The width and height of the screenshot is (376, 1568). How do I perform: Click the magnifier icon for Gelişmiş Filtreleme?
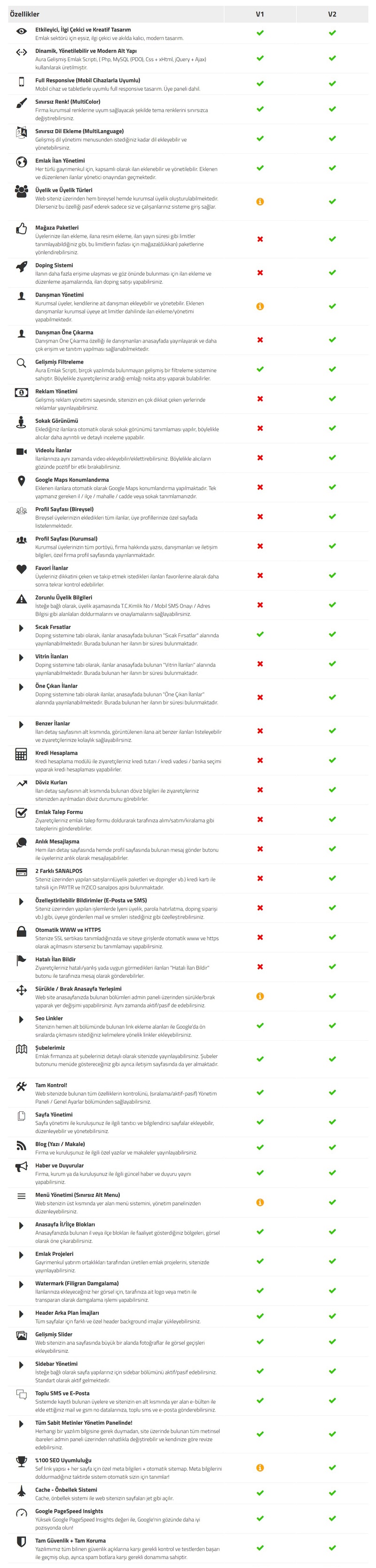coord(21,363)
